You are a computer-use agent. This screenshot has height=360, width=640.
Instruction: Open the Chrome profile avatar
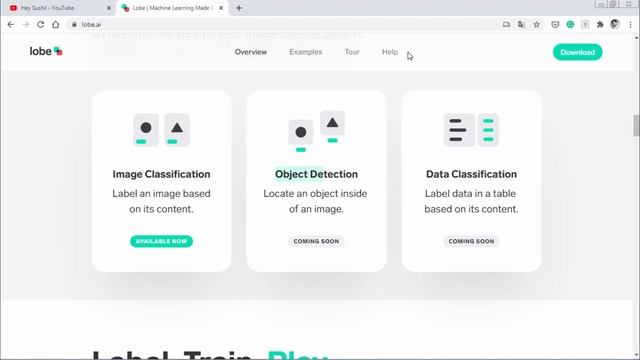pos(615,24)
